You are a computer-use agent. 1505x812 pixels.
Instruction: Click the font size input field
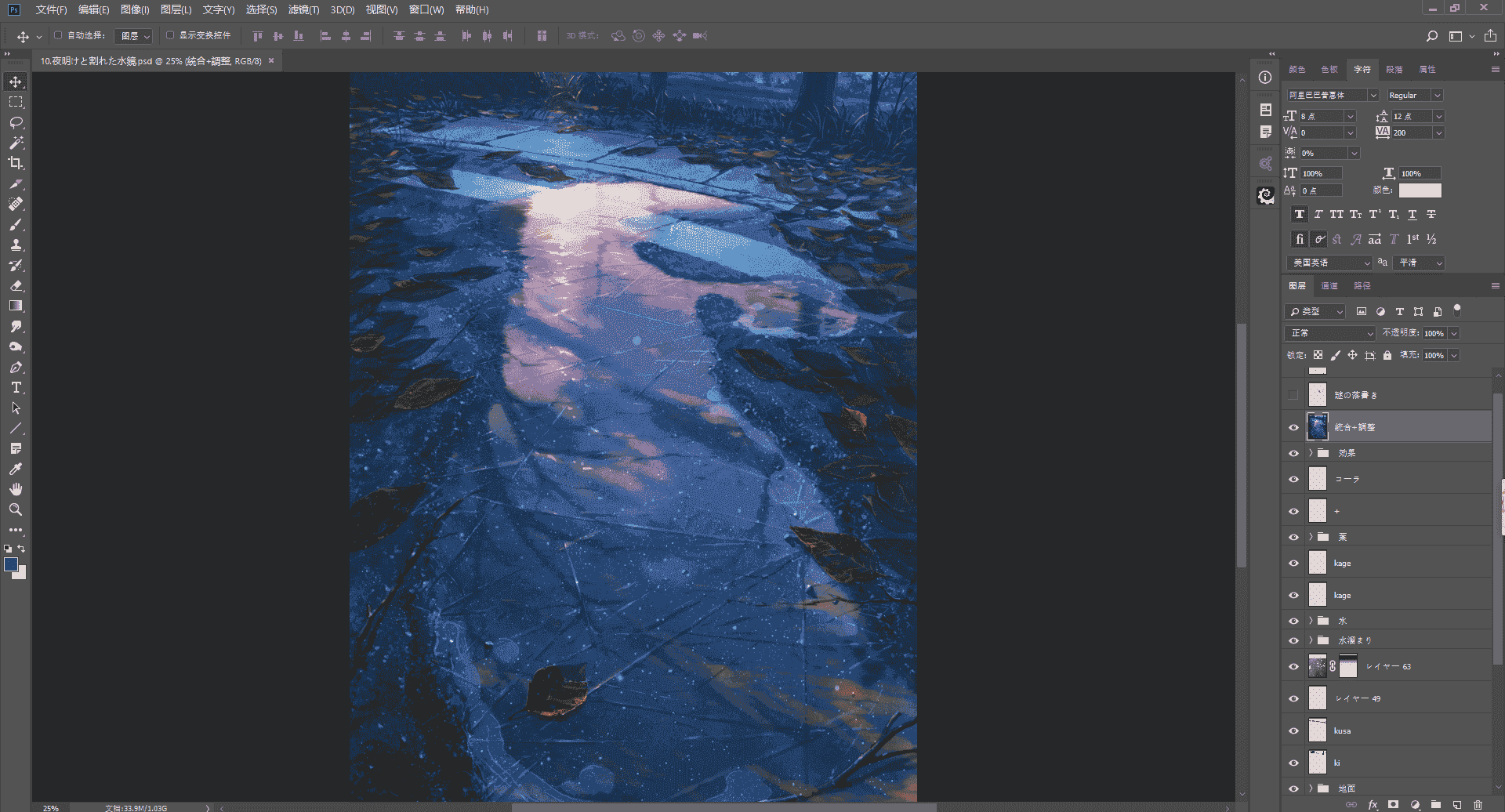coord(1322,116)
